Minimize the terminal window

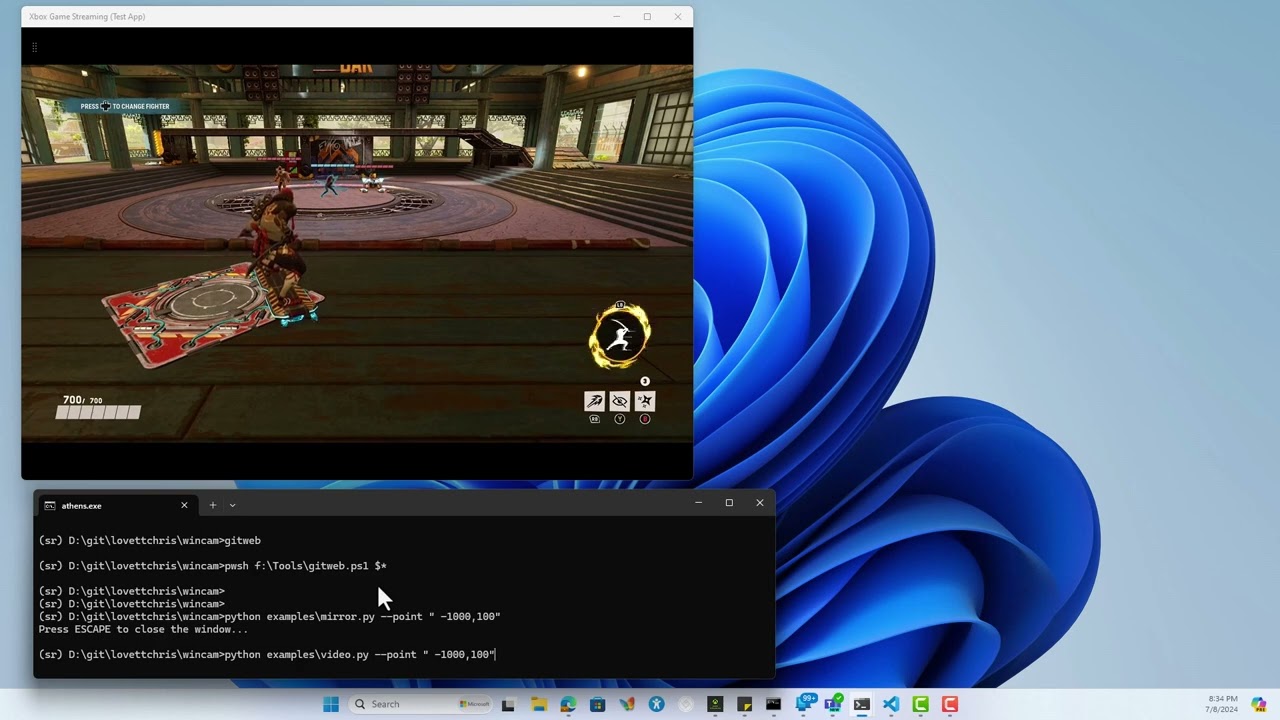(x=698, y=502)
